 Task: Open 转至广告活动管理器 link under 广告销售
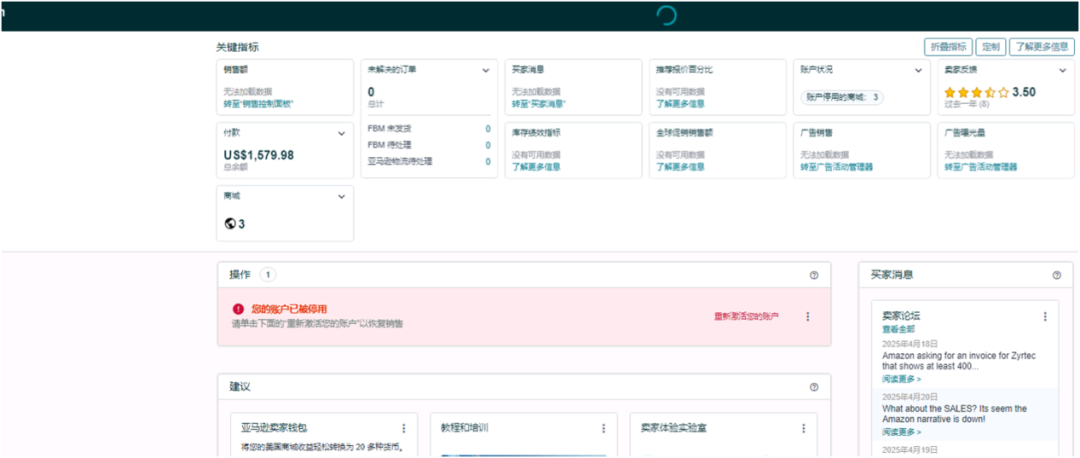coord(836,167)
